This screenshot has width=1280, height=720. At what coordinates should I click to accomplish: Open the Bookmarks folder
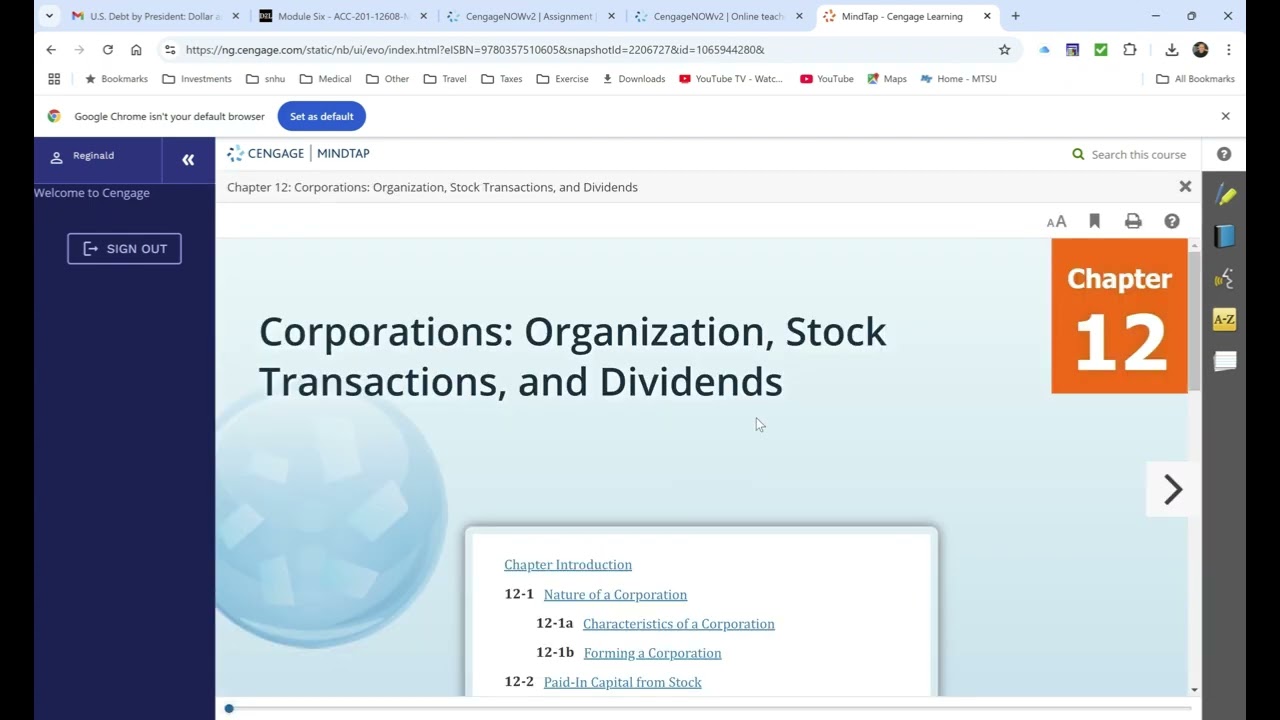(x=116, y=79)
